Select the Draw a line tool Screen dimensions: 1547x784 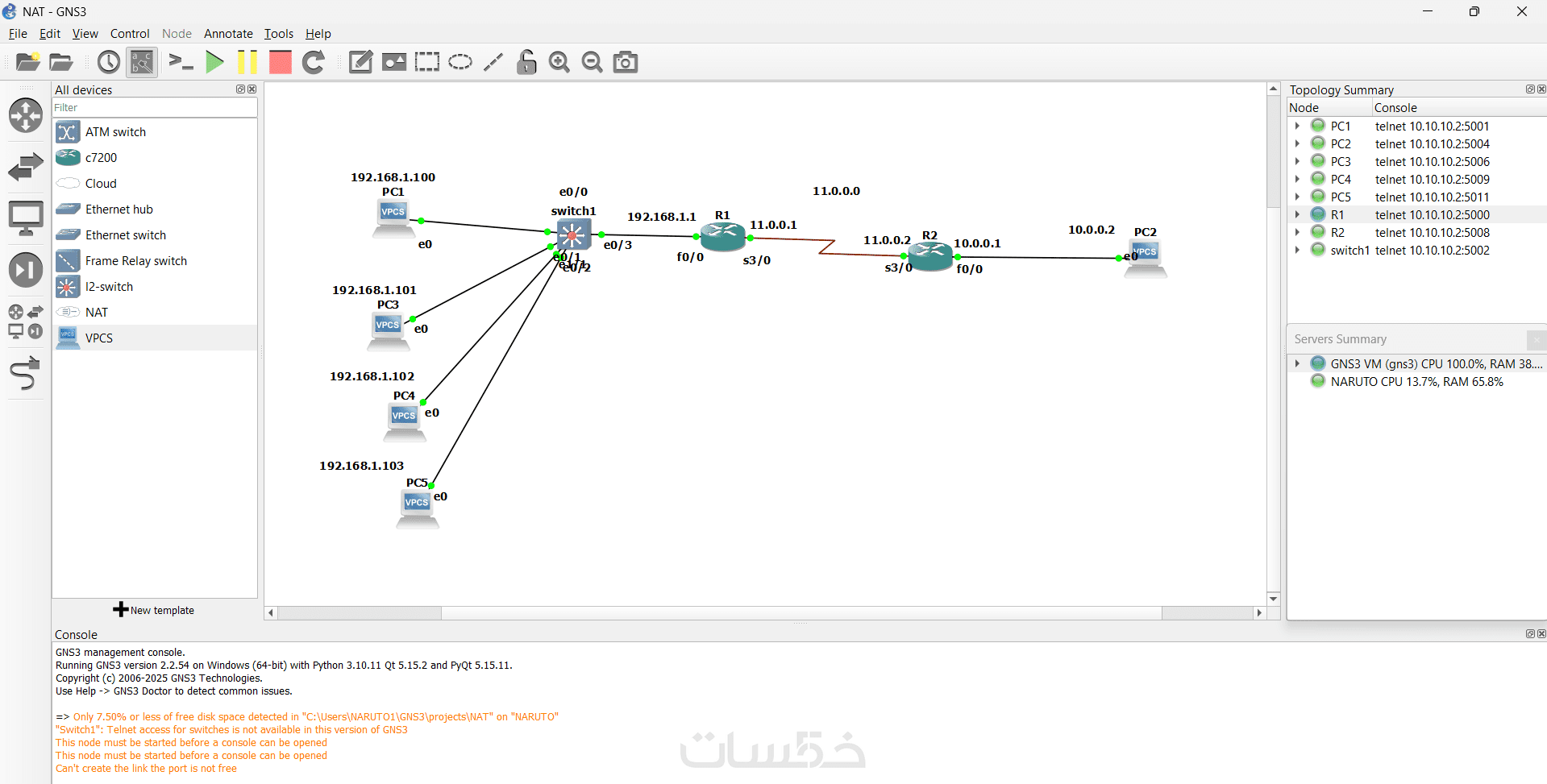click(493, 62)
